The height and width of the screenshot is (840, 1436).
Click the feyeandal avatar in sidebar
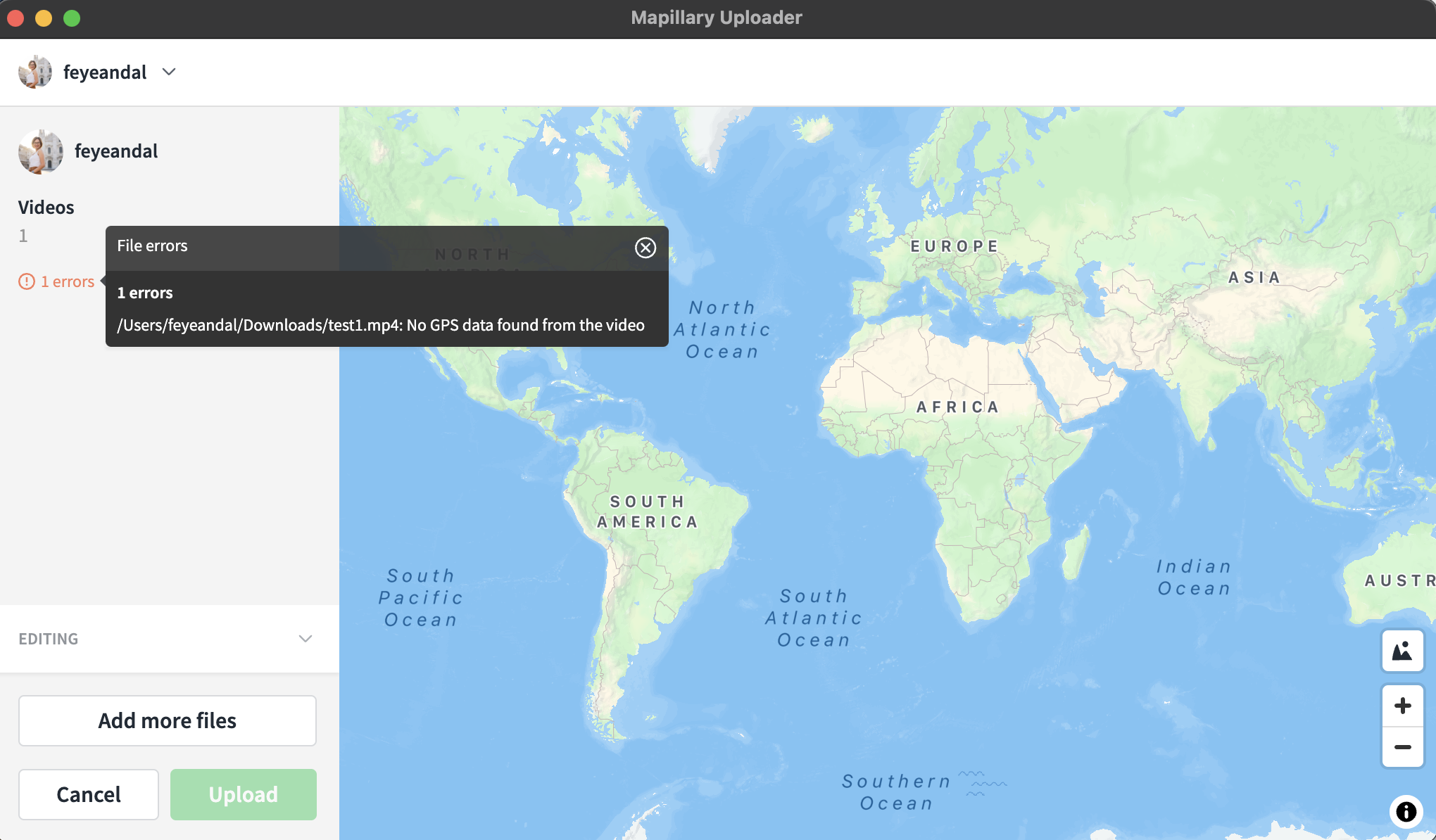pos(41,151)
